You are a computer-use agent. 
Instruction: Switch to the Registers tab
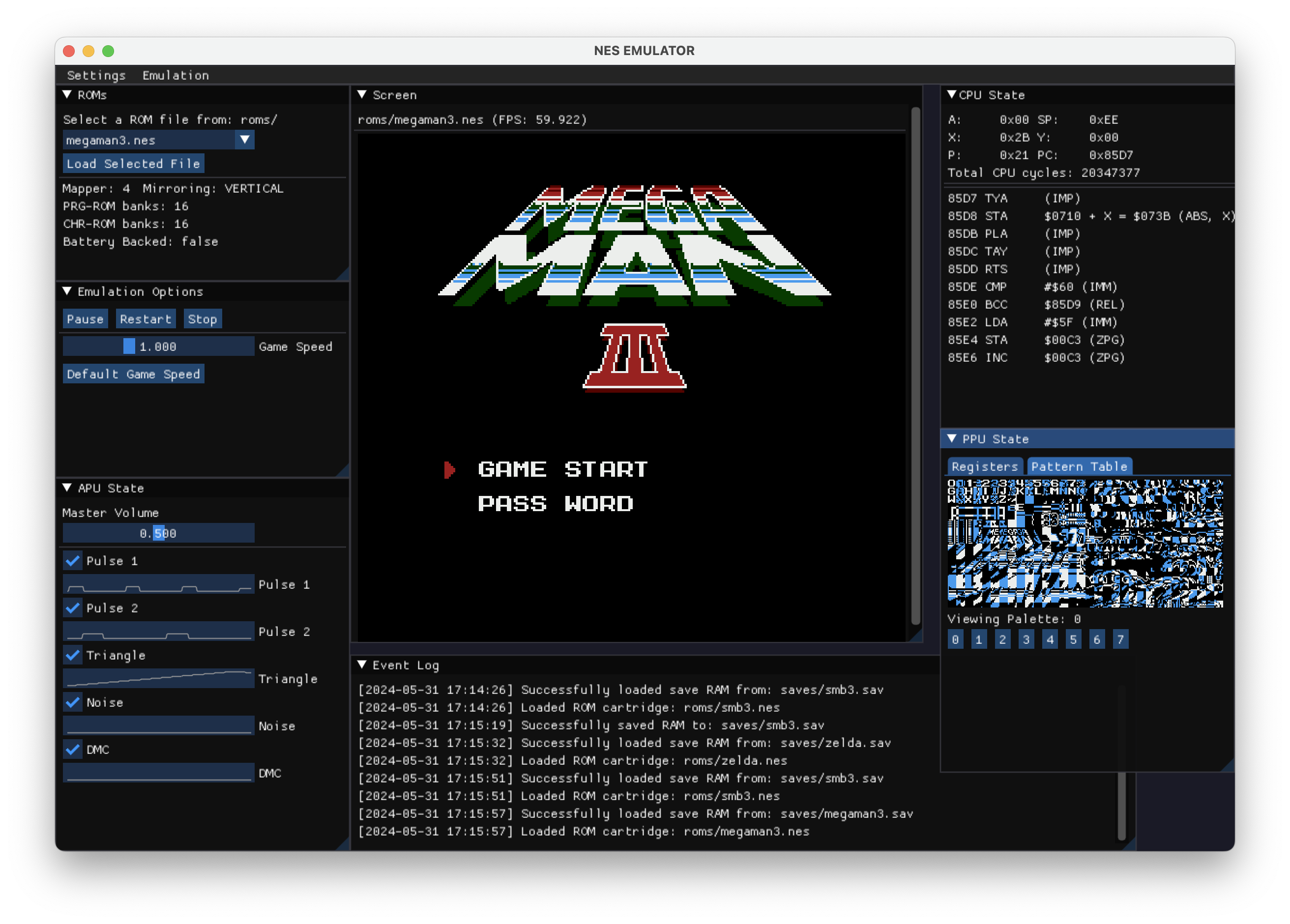(985, 466)
